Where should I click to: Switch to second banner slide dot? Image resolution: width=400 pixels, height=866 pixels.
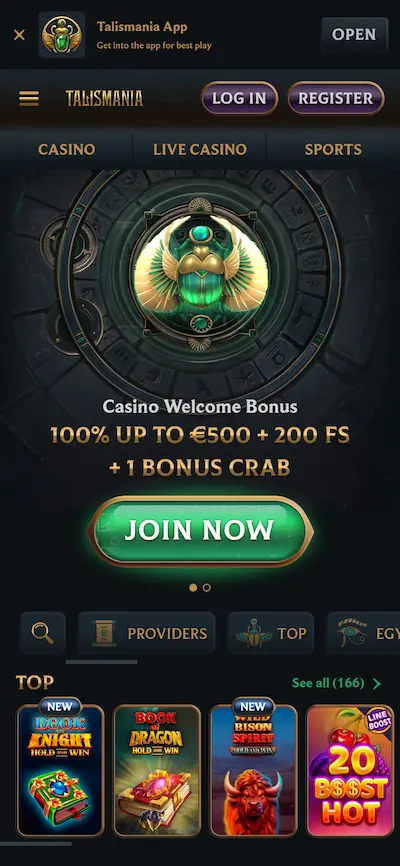pos(207,588)
